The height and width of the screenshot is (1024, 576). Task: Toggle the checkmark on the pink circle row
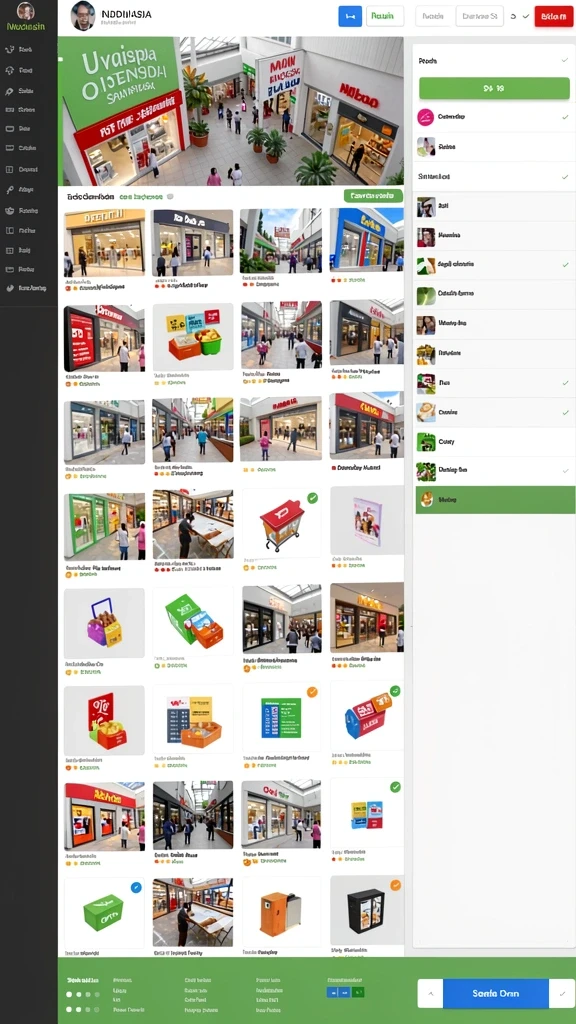click(x=564, y=117)
